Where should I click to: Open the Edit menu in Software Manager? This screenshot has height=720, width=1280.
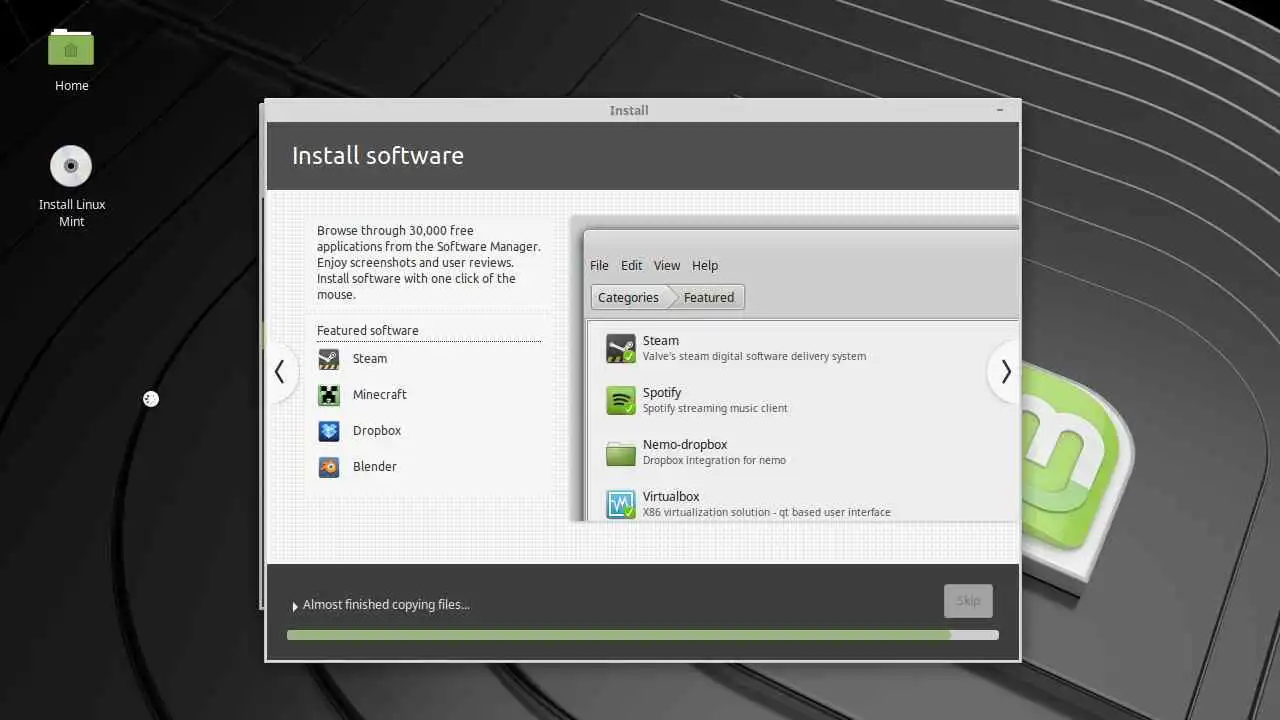631,266
